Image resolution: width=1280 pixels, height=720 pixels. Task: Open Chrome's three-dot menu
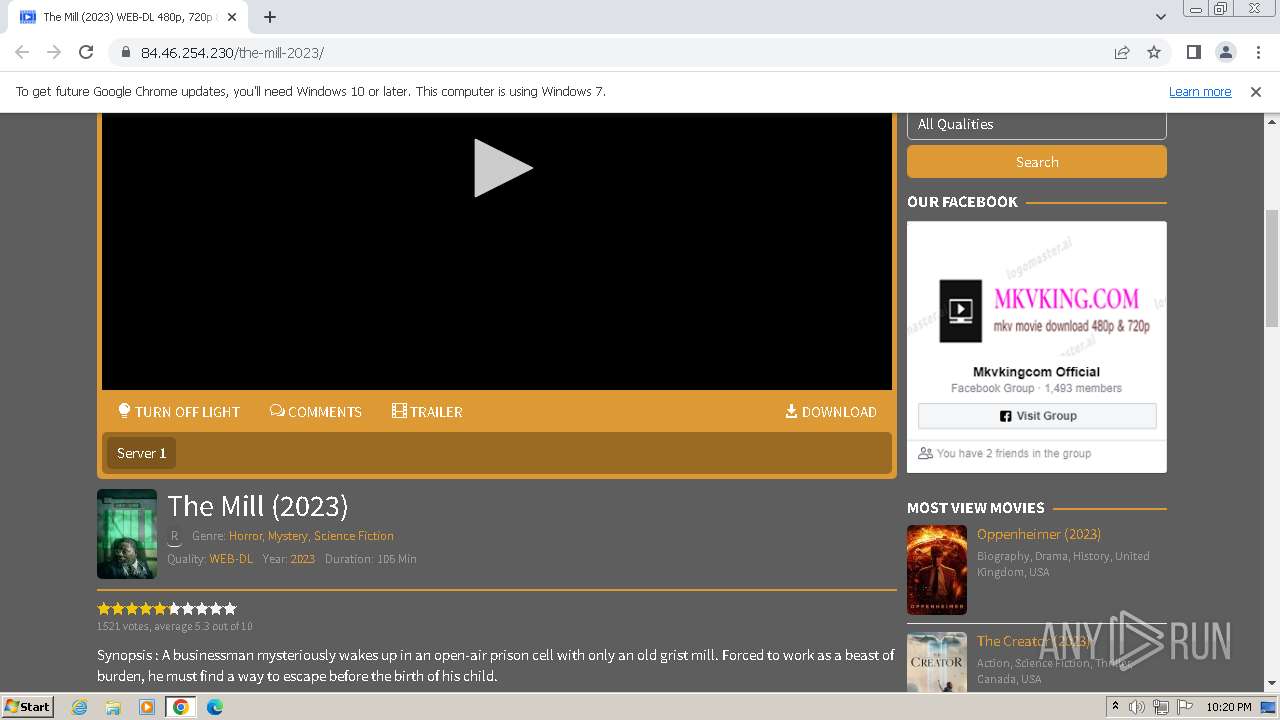pyautogui.click(x=1257, y=52)
